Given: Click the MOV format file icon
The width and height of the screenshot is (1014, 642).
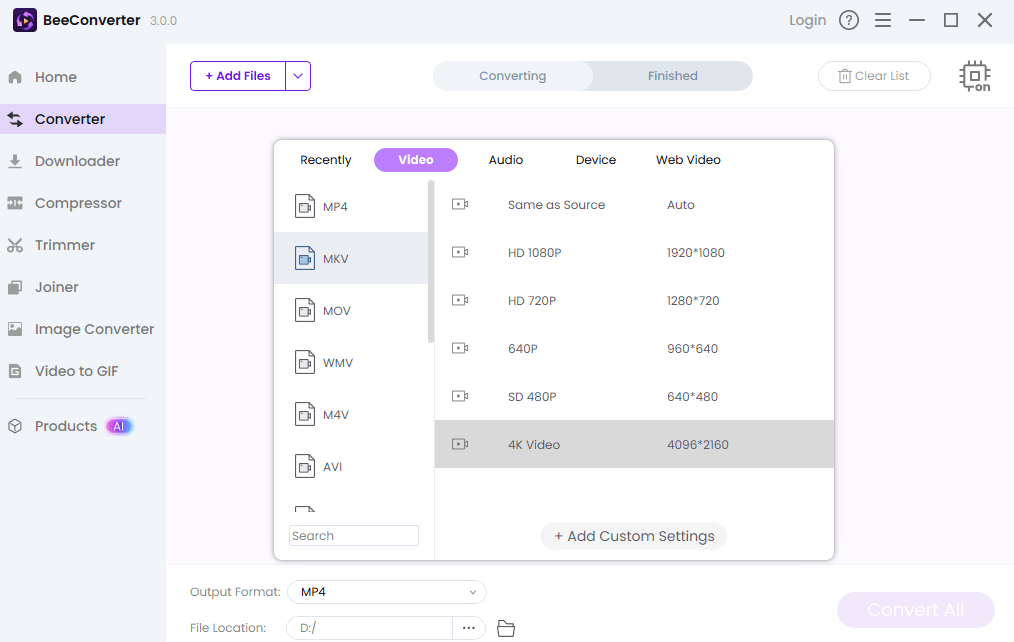Looking at the screenshot, I should point(305,310).
